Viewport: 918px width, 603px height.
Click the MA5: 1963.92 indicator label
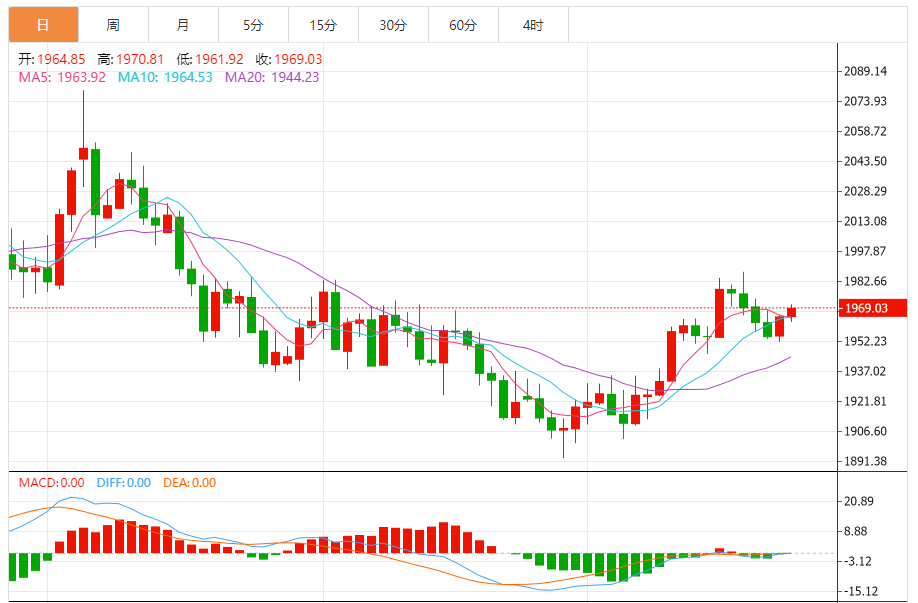click(x=62, y=77)
